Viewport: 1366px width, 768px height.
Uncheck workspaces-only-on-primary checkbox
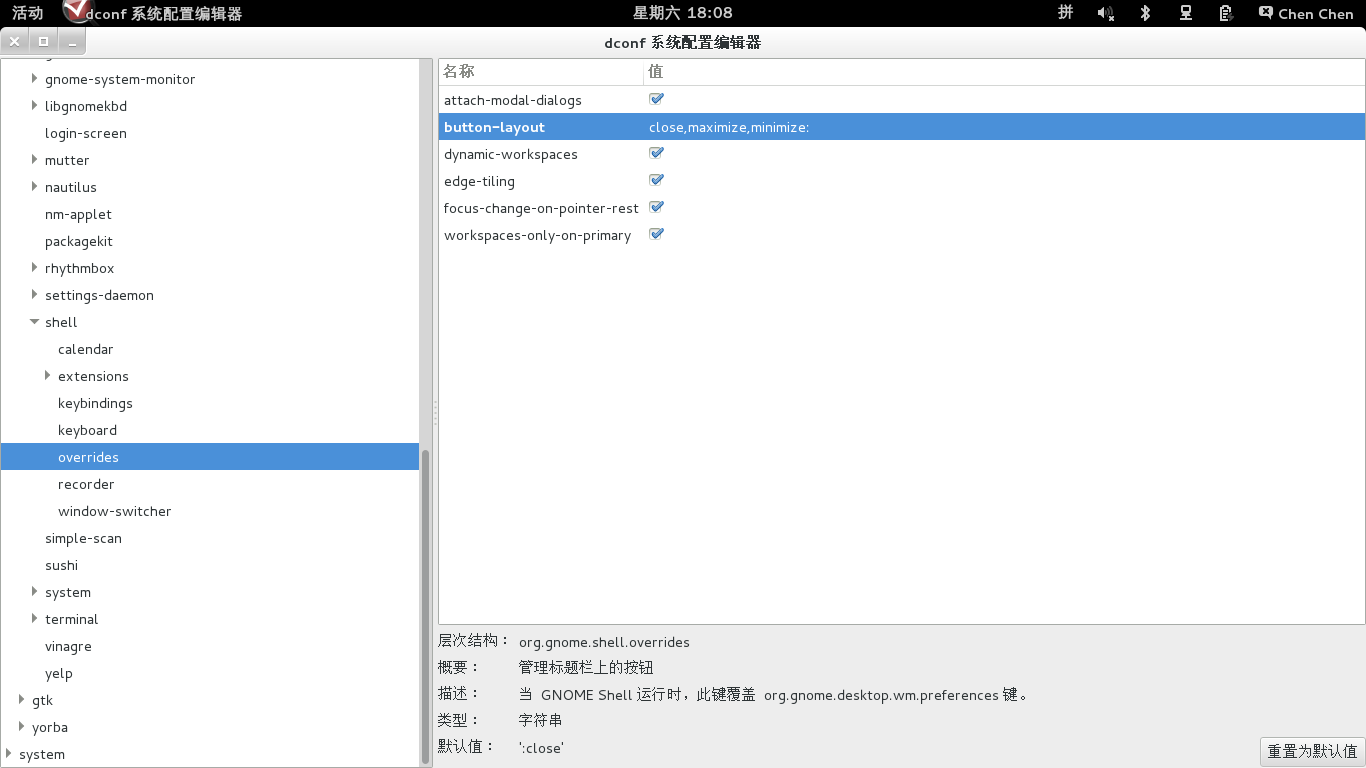pos(657,234)
